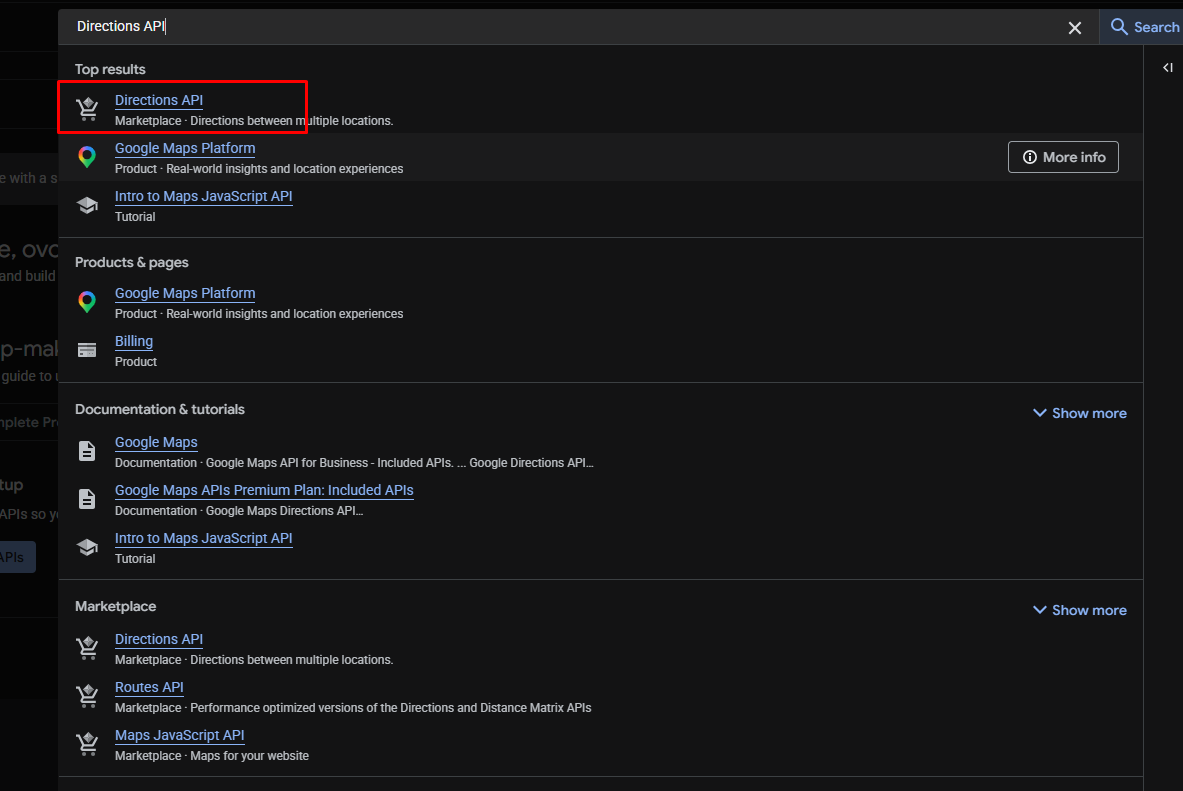Click cart icon beside Marketplace section Directions API
The image size is (1183, 791).
(88, 648)
